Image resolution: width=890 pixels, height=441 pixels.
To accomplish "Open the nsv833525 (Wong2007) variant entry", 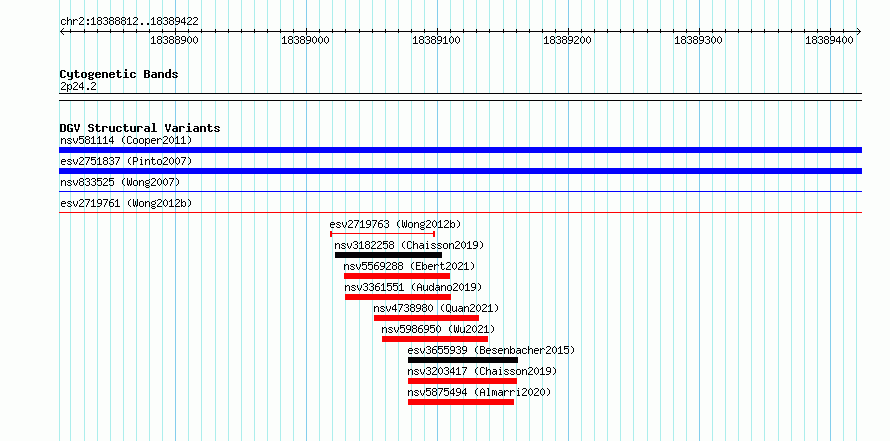I will tap(120, 182).
